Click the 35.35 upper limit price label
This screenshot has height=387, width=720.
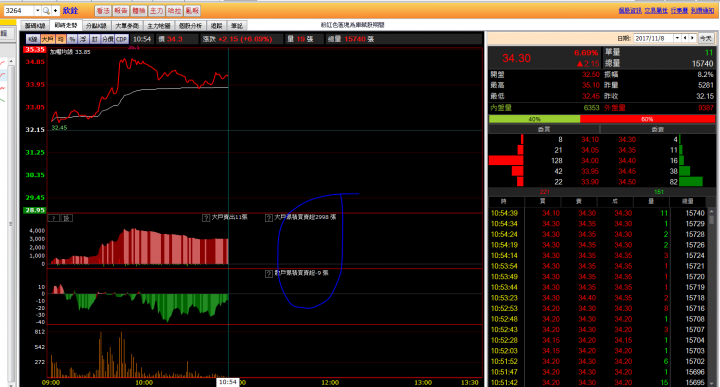pos(35,50)
